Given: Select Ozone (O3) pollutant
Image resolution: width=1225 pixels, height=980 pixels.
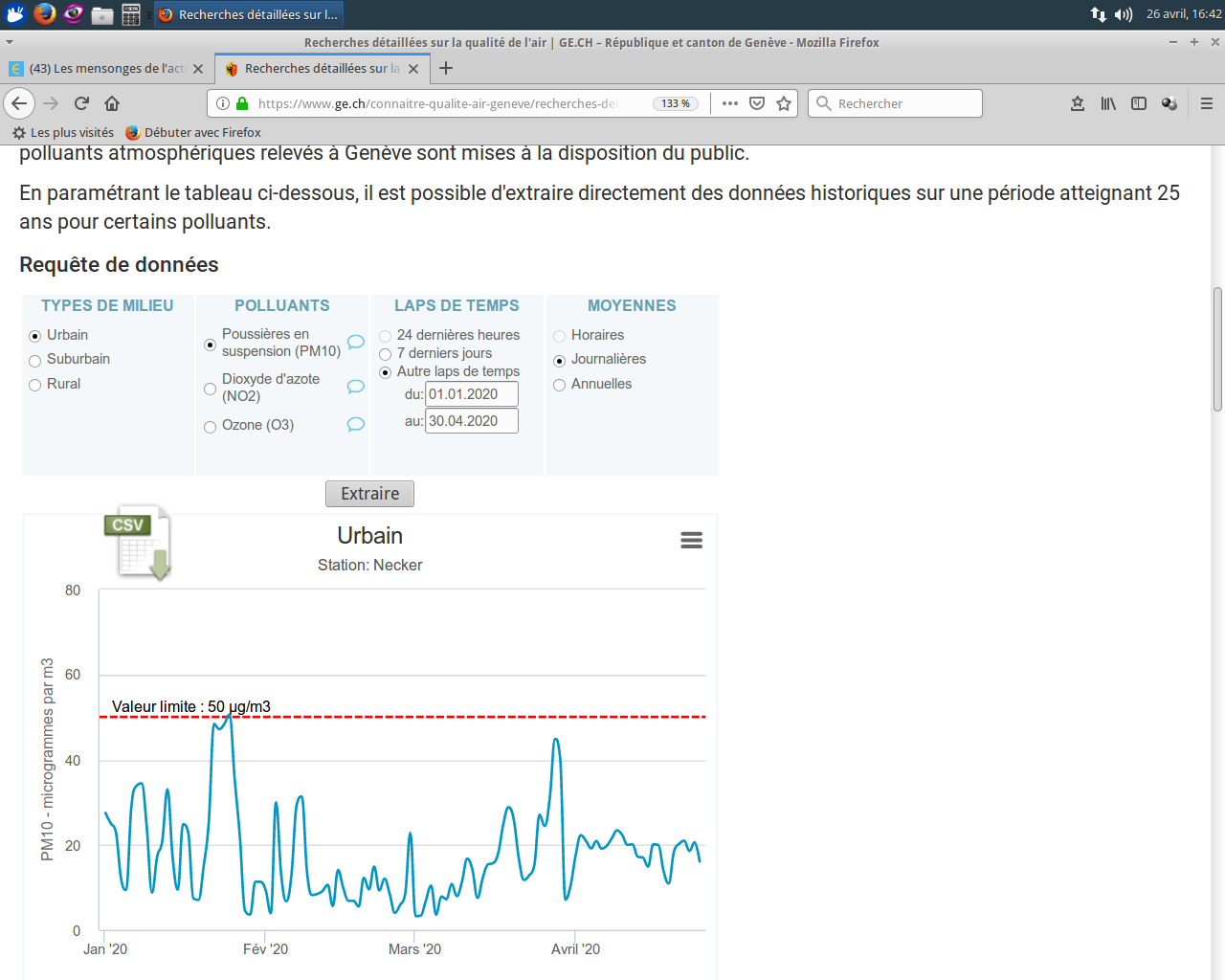Looking at the screenshot, I should (x=210, y=427).
